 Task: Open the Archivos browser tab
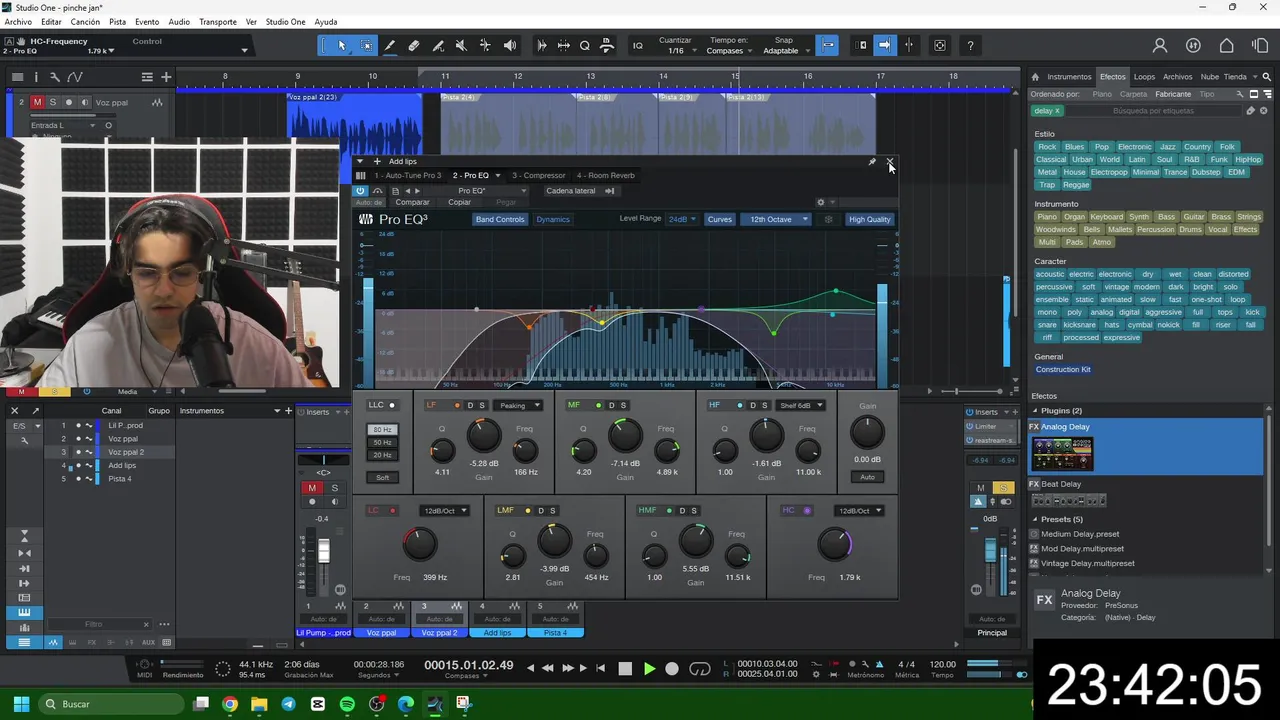coord(1178,76)
